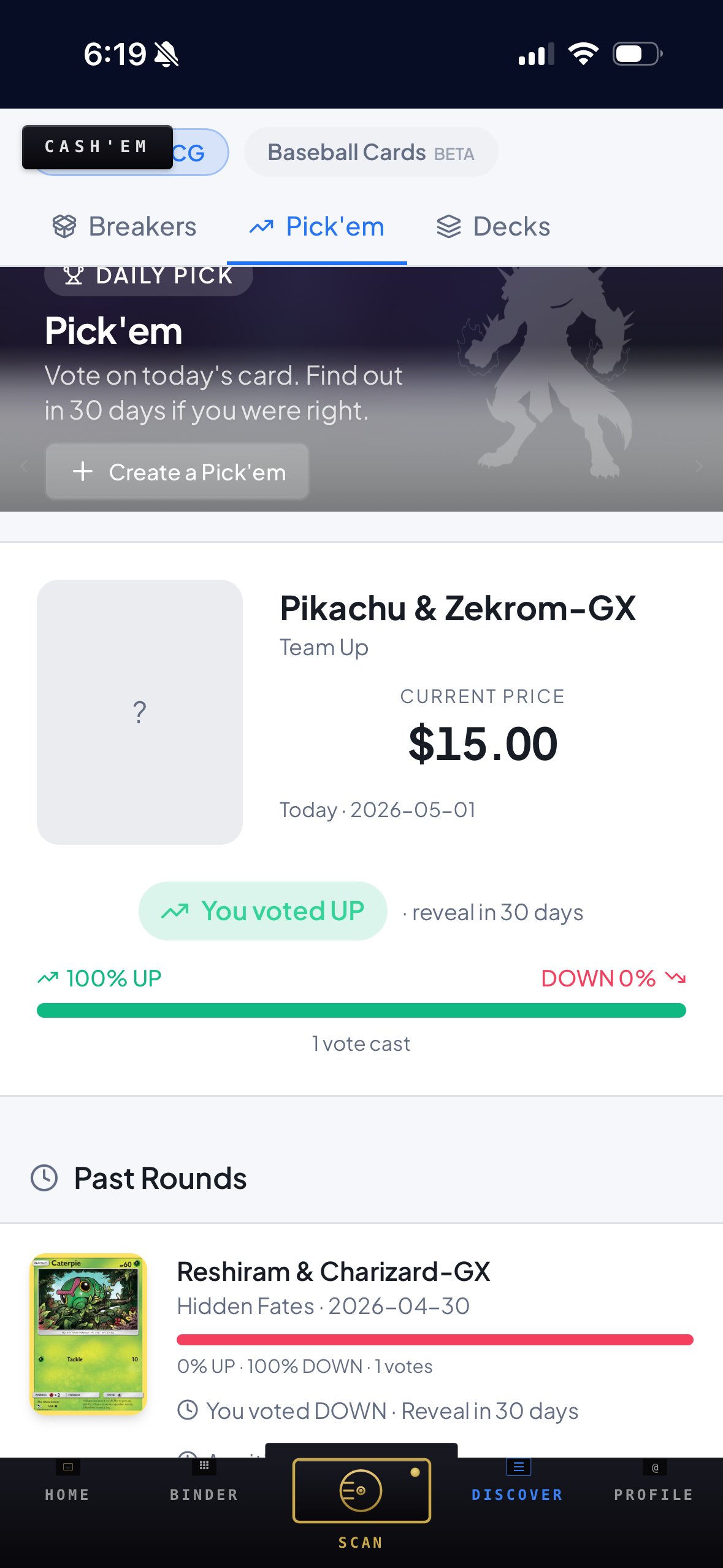The height and width of the screenshot is (1568, 723).
Task: Click the green UP vote progress bar
Action: point(361,1010)
